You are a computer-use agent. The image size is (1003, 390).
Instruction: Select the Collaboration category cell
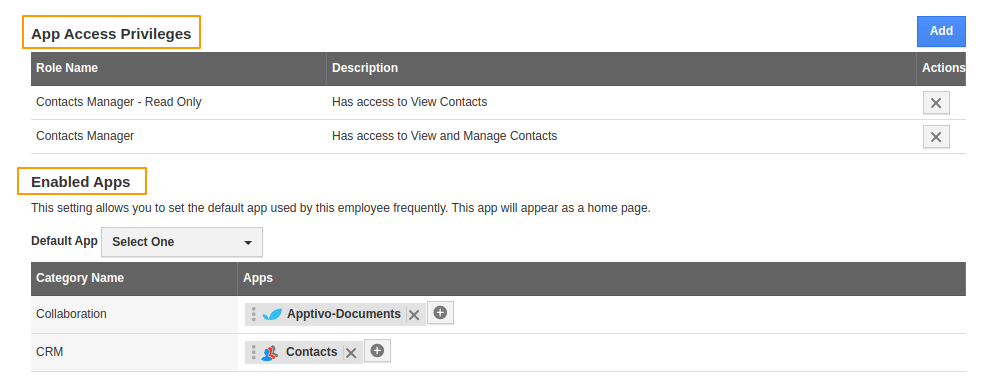pos(134,314)
